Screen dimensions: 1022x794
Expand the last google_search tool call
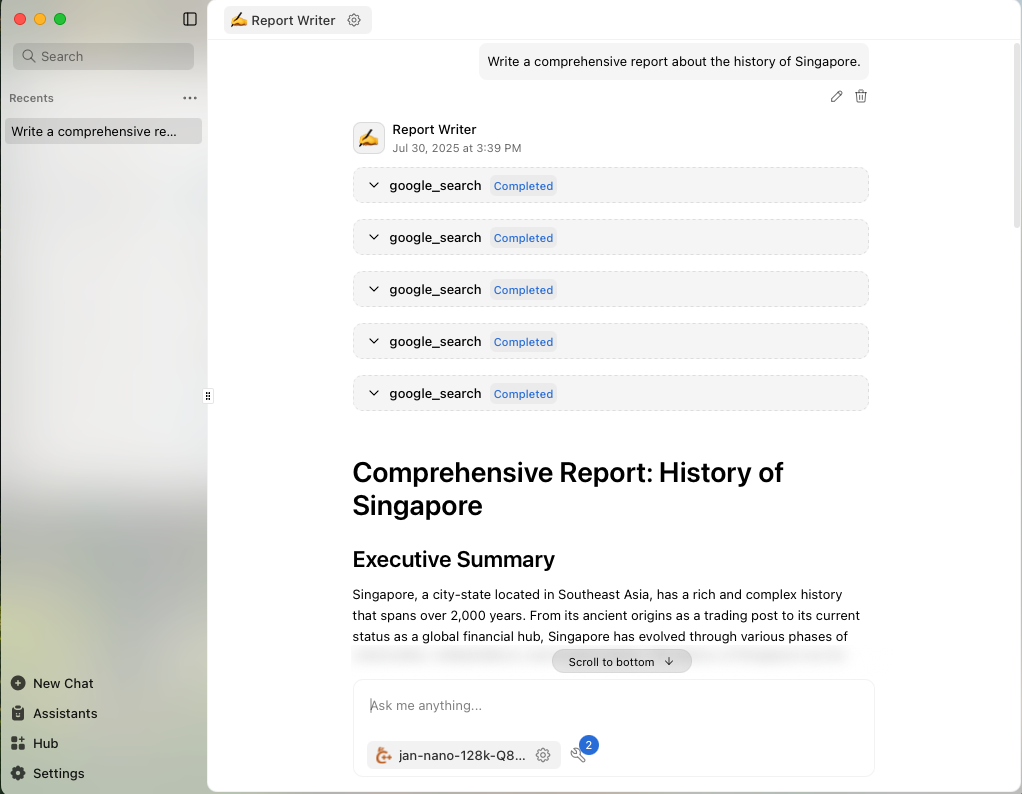373,393
